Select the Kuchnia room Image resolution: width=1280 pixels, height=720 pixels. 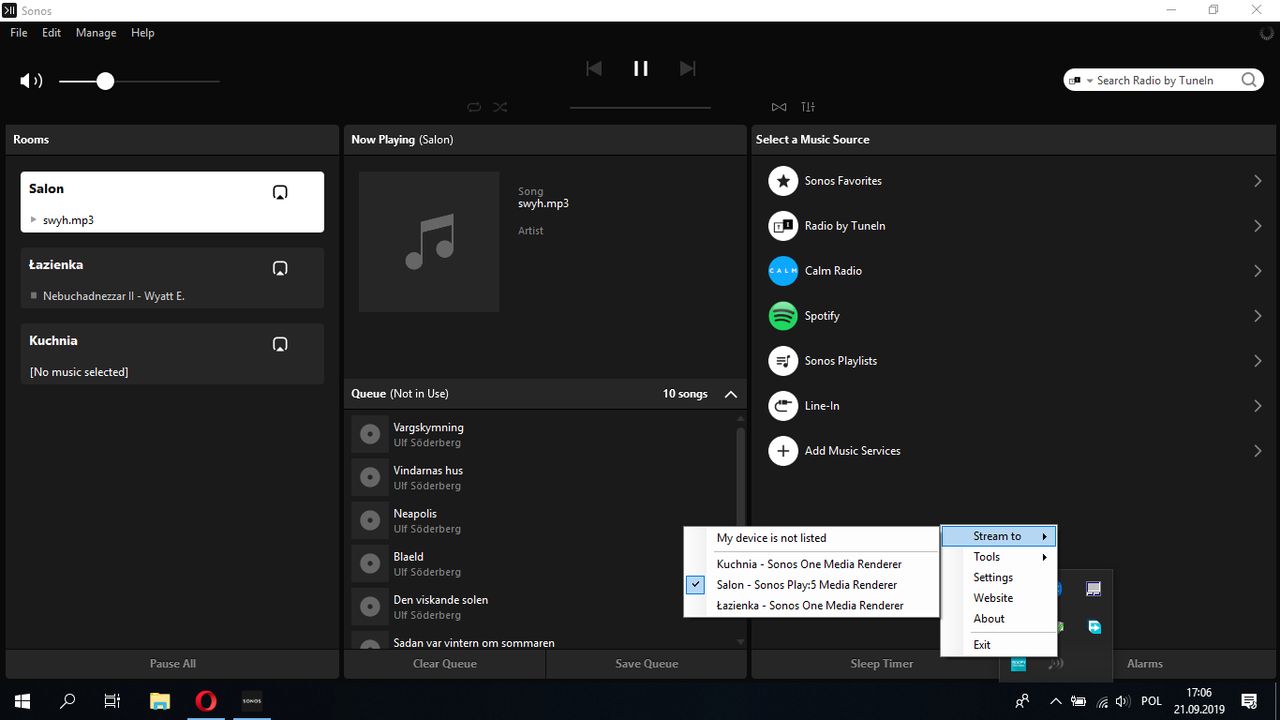coord(172,354)
